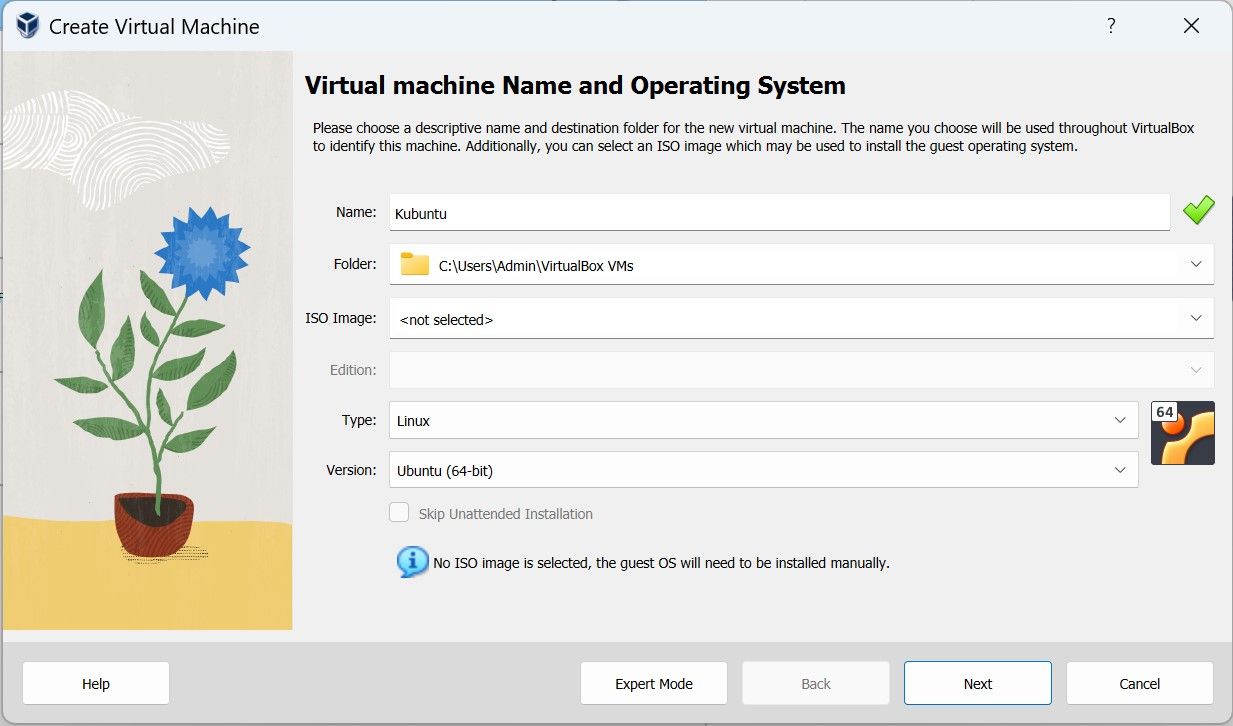Click the yellow folder icon in Folder field
The width and height of the screenshot is (1233, 726).
(414, 265)
